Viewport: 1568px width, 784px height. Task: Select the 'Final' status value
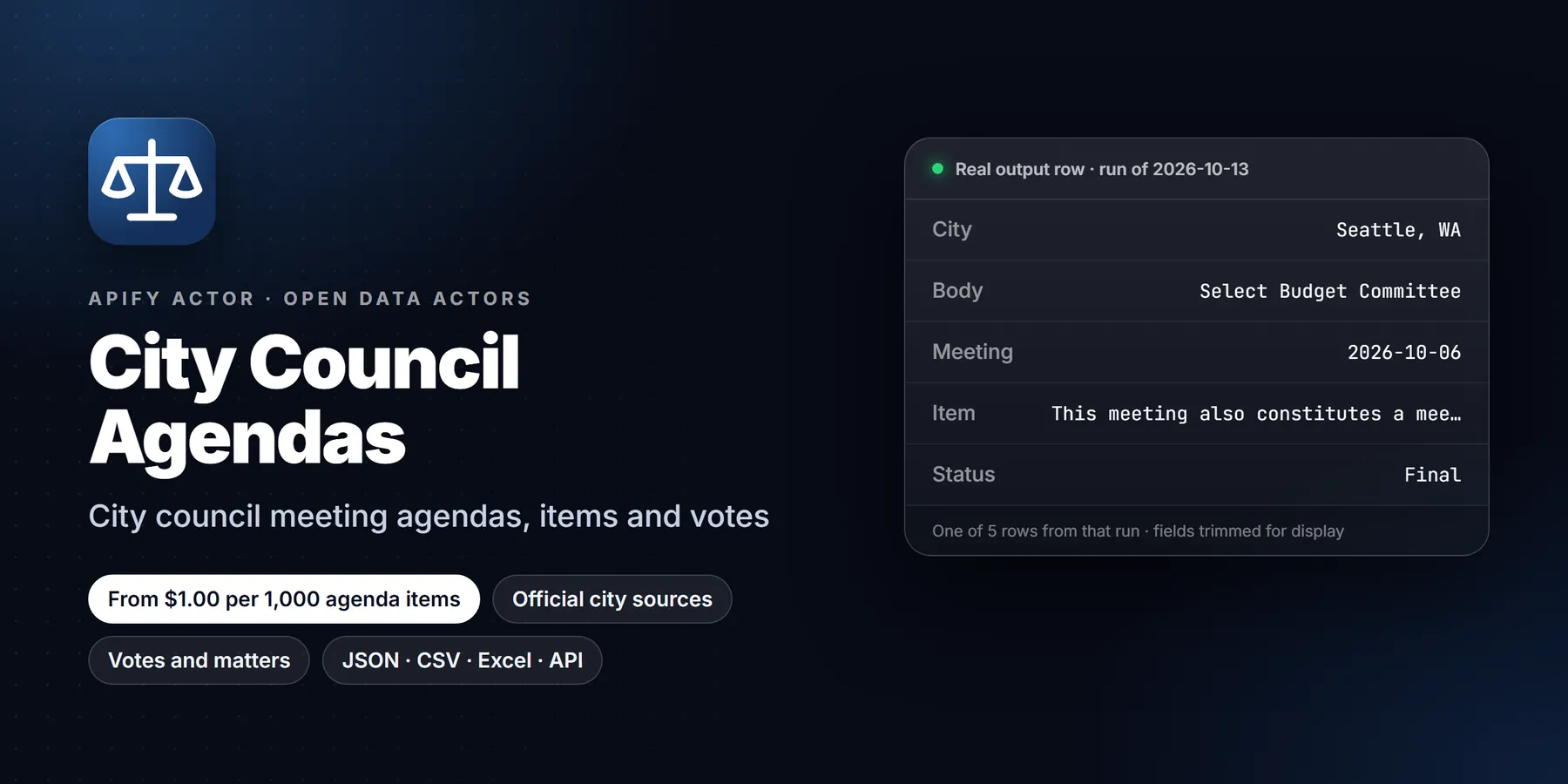coord(1432,475)
